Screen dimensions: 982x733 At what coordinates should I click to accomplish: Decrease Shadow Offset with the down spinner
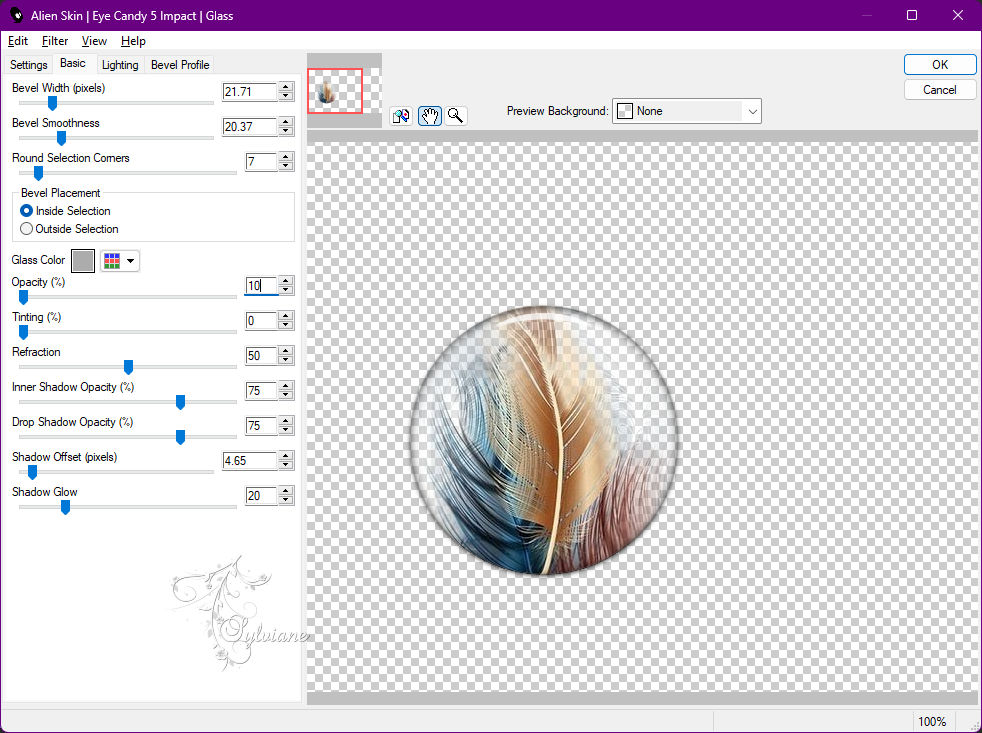tap(286, 465)
